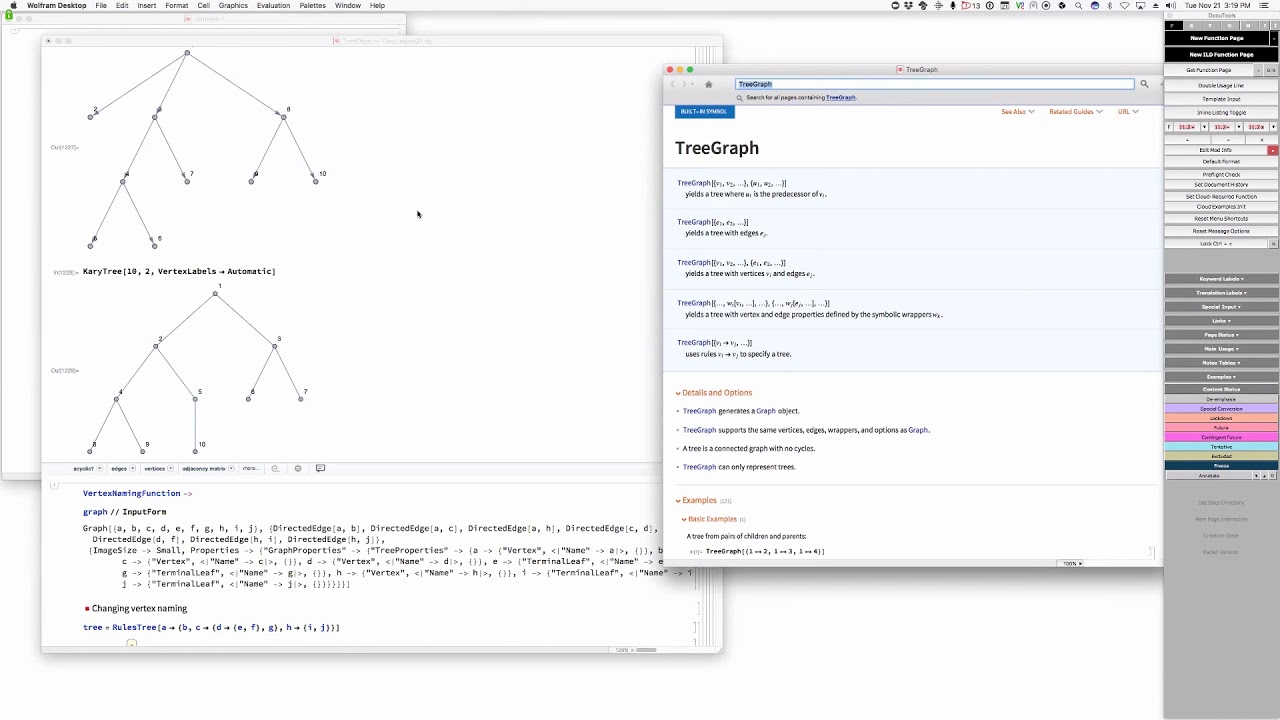
Task: Click Preflight Check button
Action: (1221, 175)
